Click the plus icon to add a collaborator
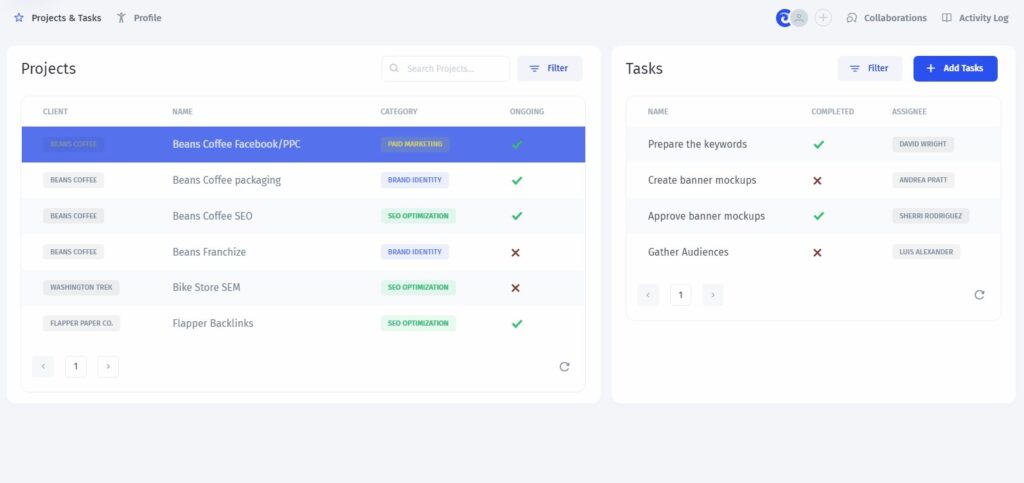 click(x=824, y=18)
